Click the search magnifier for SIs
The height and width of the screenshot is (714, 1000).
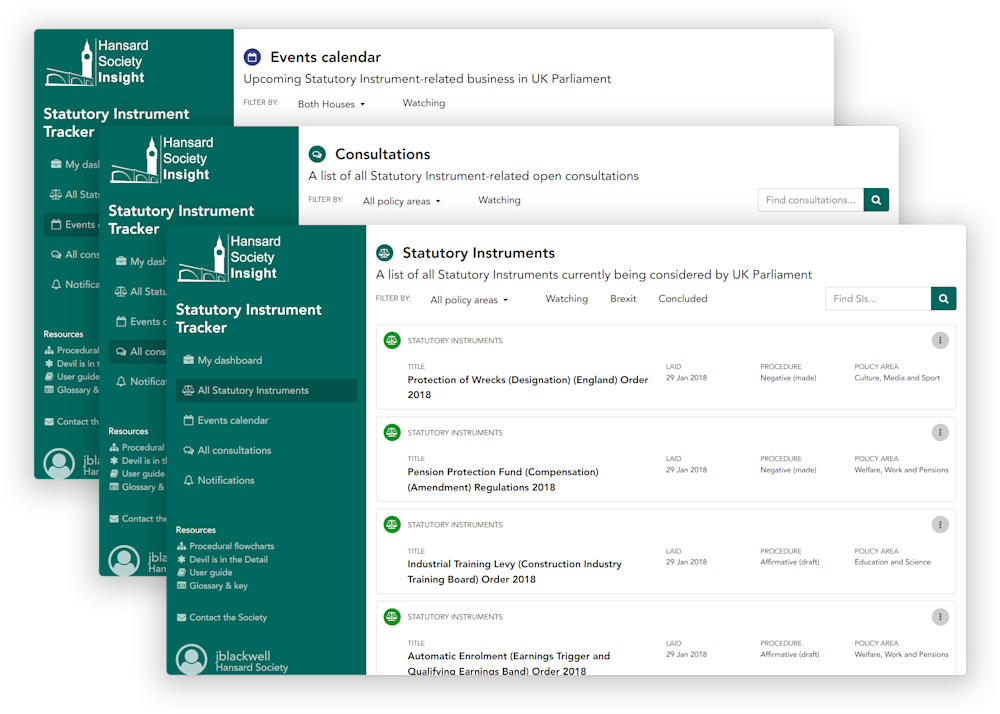click(942, 298)
